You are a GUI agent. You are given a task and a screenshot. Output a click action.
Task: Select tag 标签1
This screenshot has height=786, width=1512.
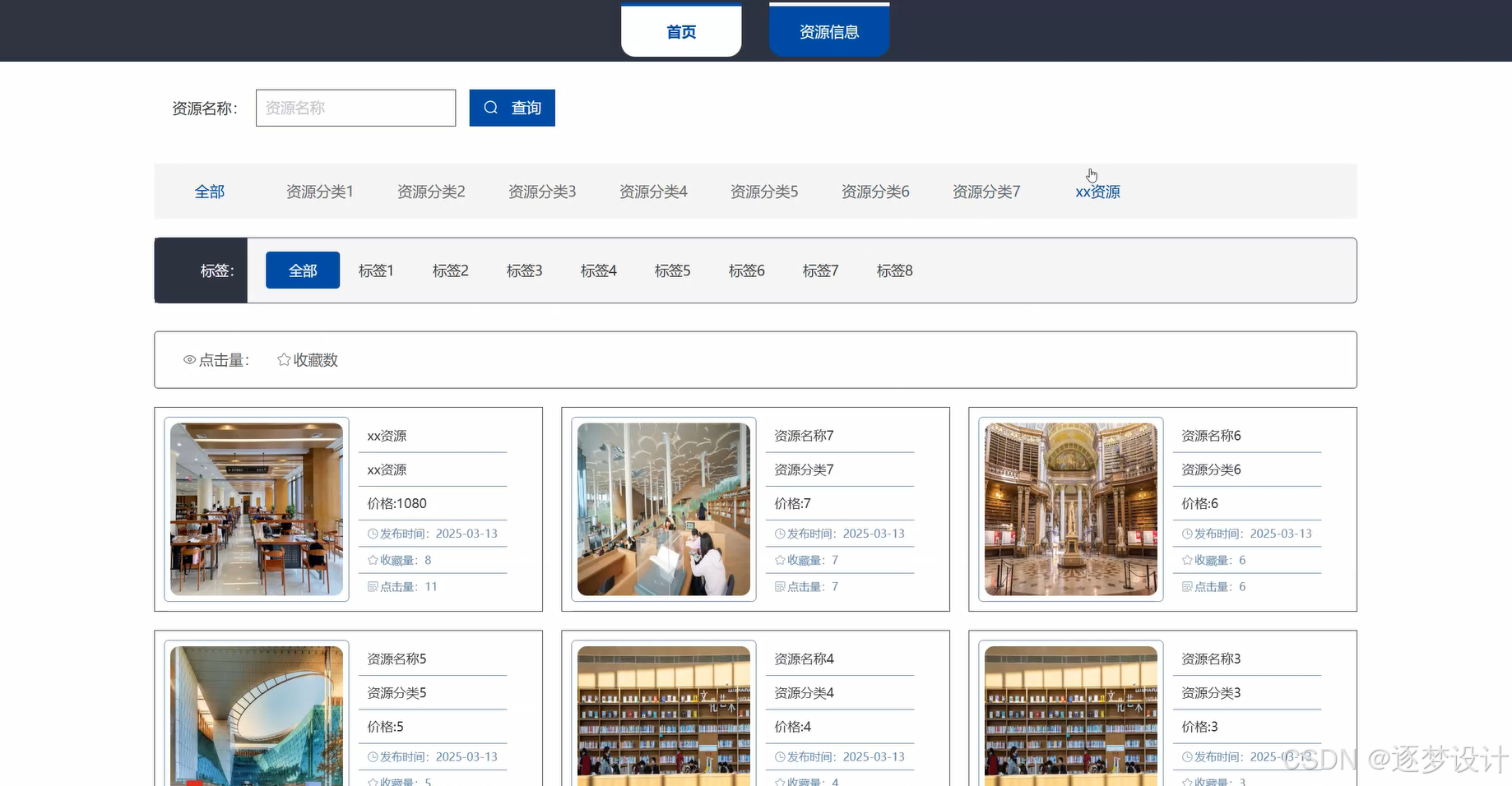[x=376, y=270]
